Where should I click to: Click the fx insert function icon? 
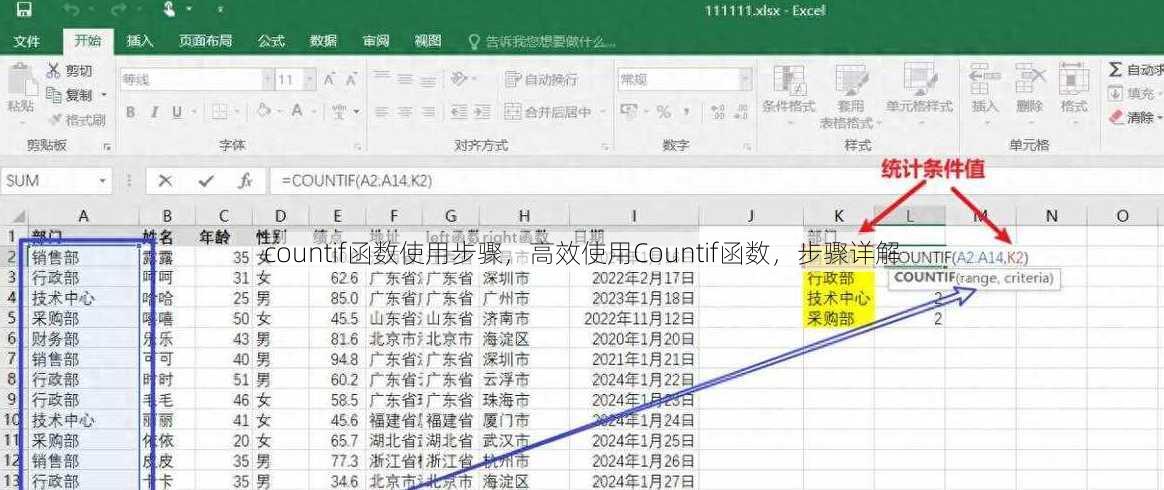click(245, 180)
